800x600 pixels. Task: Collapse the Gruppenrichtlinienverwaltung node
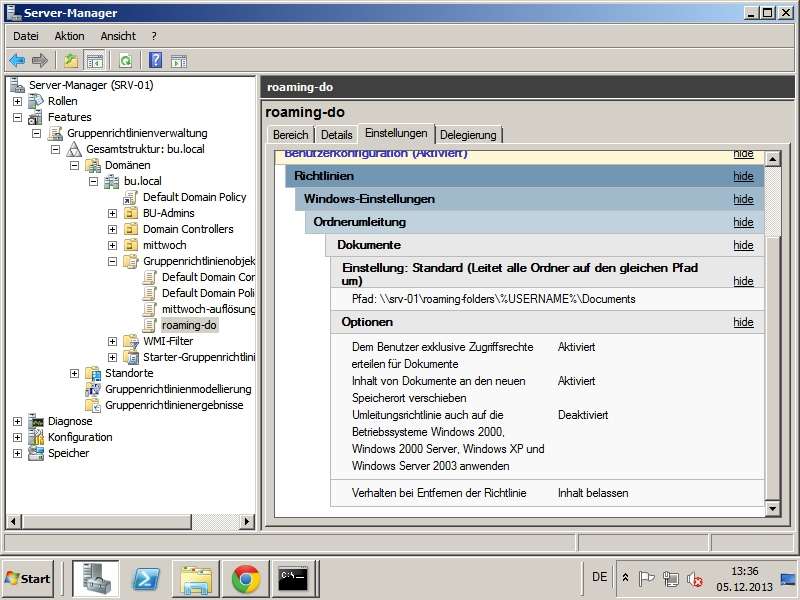[x=36, y=133]
